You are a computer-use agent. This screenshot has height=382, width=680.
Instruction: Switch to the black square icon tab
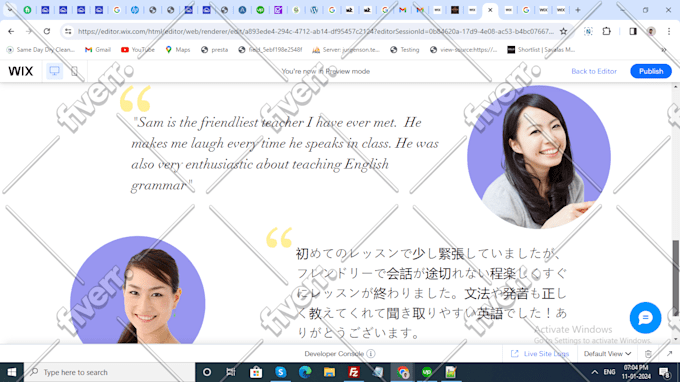[455, 10]
